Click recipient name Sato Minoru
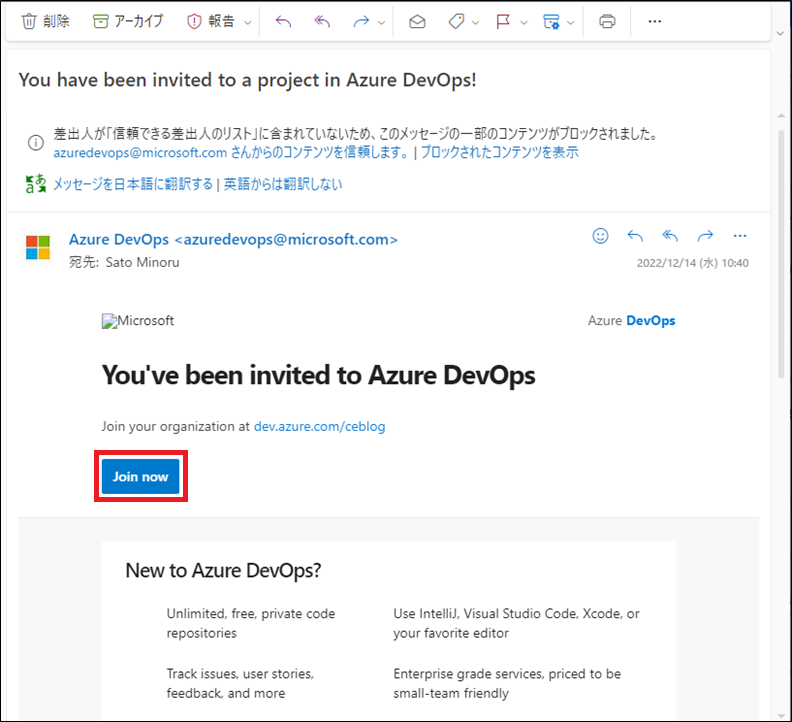Screen dimensions: 792x722 tap(142, 262)
